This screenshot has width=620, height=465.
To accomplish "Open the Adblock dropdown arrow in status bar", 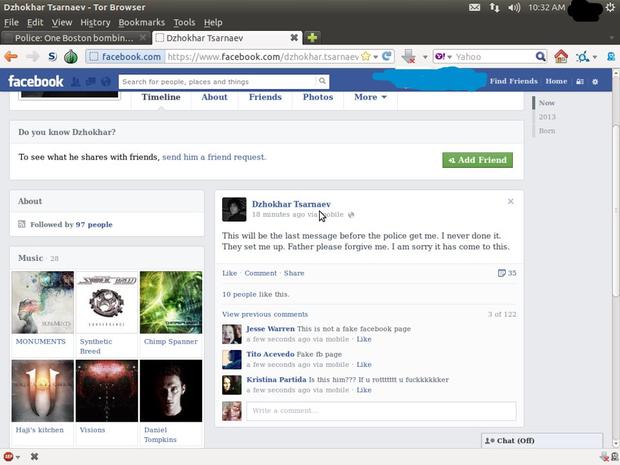I will [x=18, y=457].
